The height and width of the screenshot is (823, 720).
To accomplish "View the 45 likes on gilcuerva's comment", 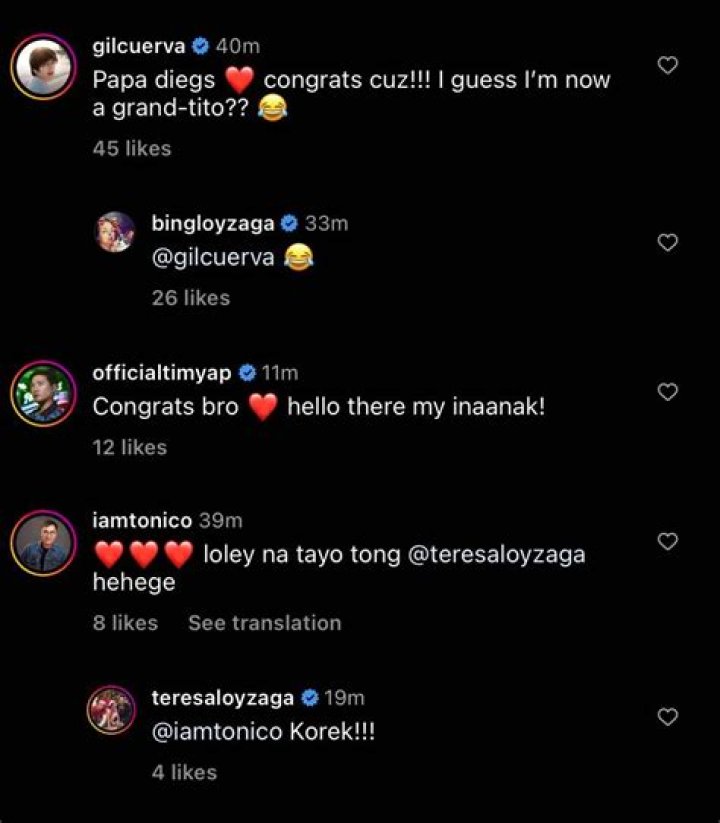I will pyautogui.click(x=132, y=147).
